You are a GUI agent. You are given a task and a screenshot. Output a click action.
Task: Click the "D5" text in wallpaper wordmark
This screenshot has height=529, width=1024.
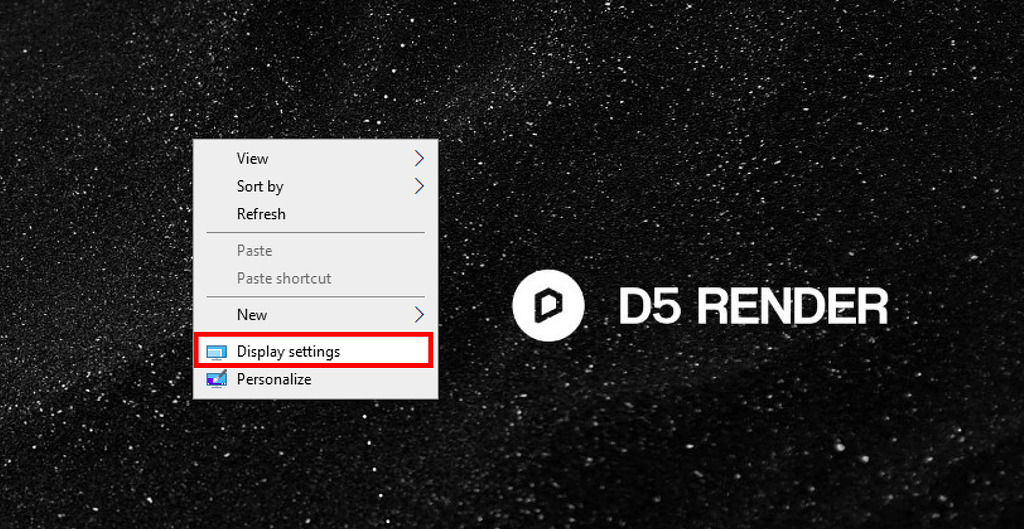click(x=650, y=306)
